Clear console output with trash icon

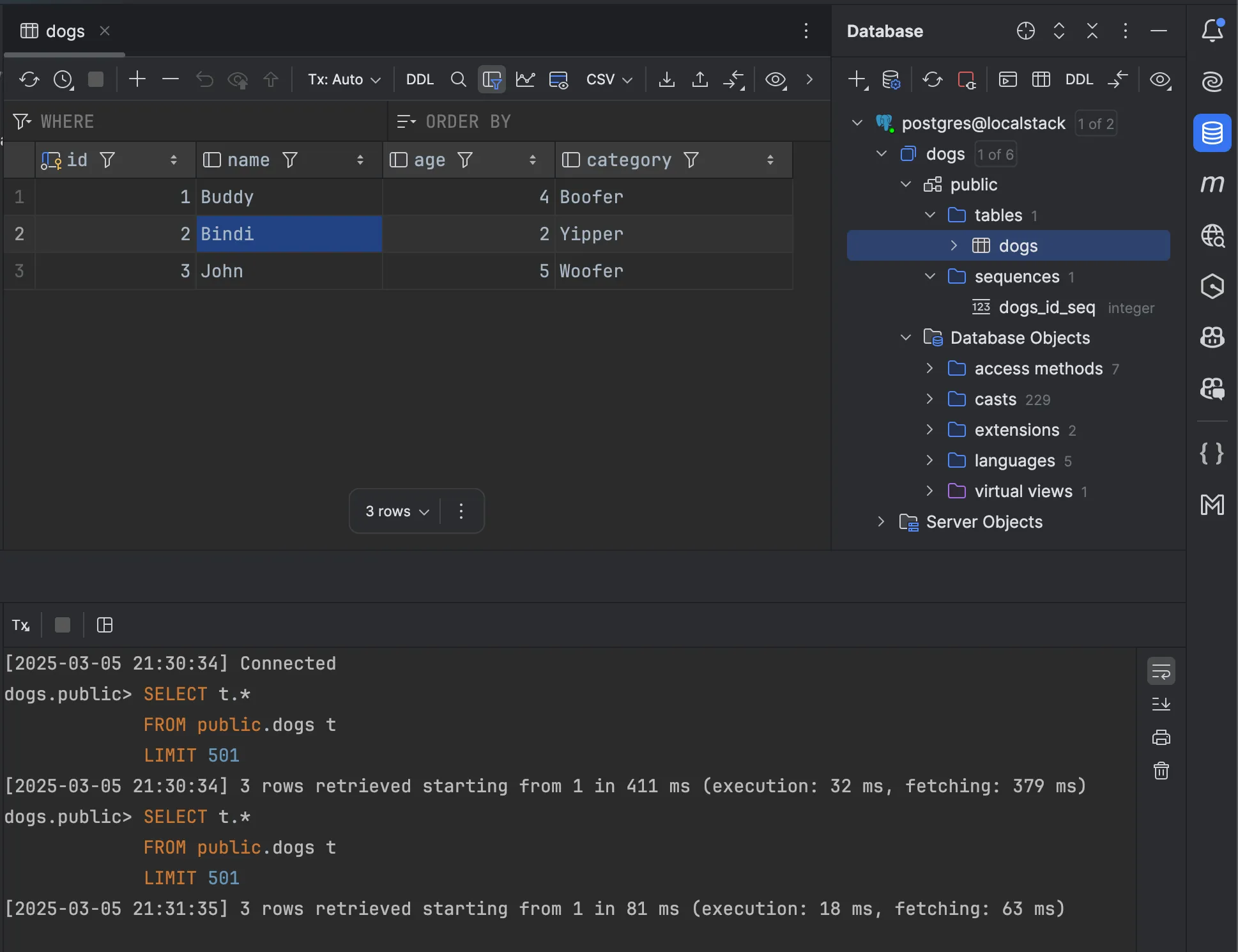coord(1161,771)
